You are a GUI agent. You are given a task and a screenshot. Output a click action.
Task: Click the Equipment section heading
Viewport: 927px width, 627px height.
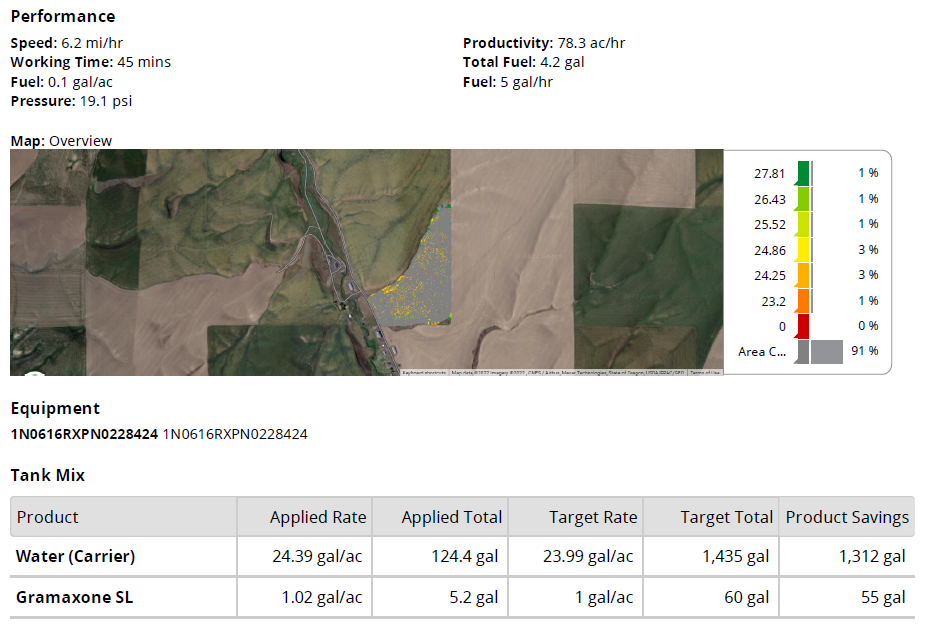click(56, 408)
